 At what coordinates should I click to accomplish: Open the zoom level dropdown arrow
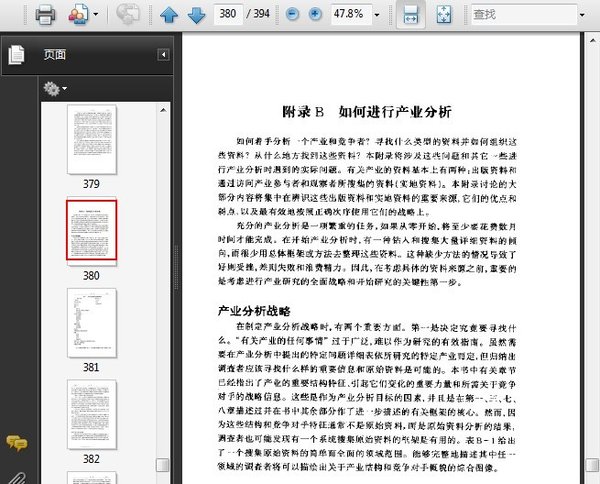click(x=377, y=15)
